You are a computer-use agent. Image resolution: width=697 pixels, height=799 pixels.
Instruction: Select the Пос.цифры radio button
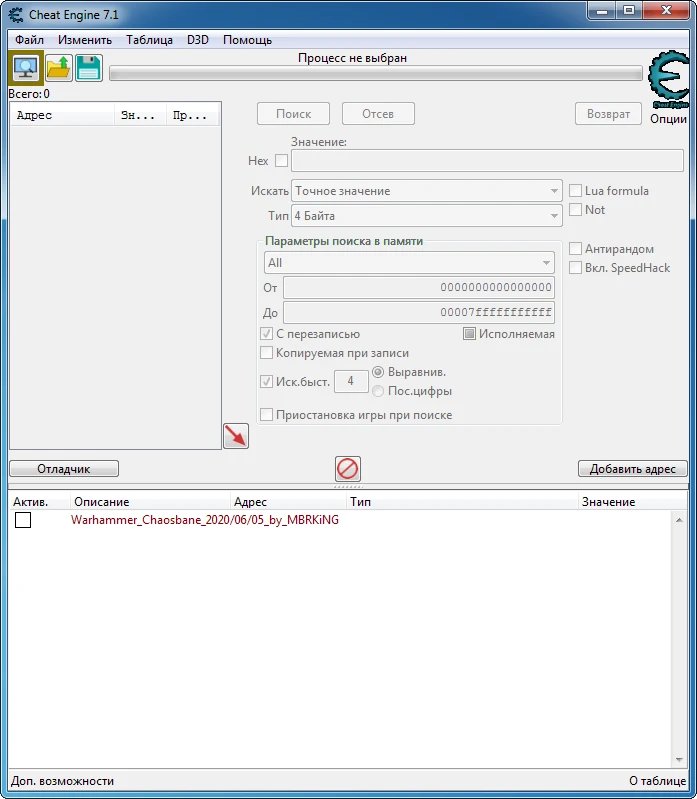tap(378, 391)
